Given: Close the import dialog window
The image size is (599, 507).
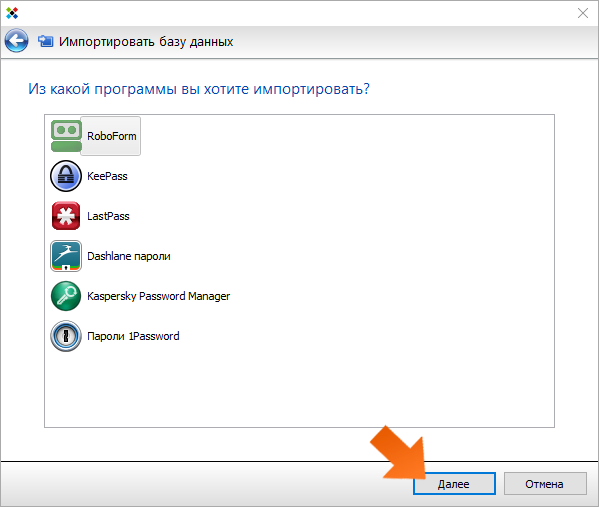Looking at the screenshot, I should pyautogui.click(x=583, y=13).
